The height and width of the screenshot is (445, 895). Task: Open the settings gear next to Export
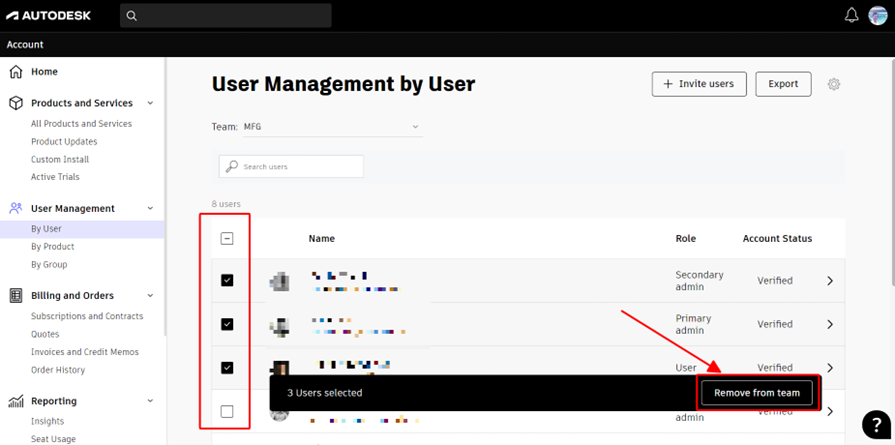pyautogui.click(x=834, y=84)
